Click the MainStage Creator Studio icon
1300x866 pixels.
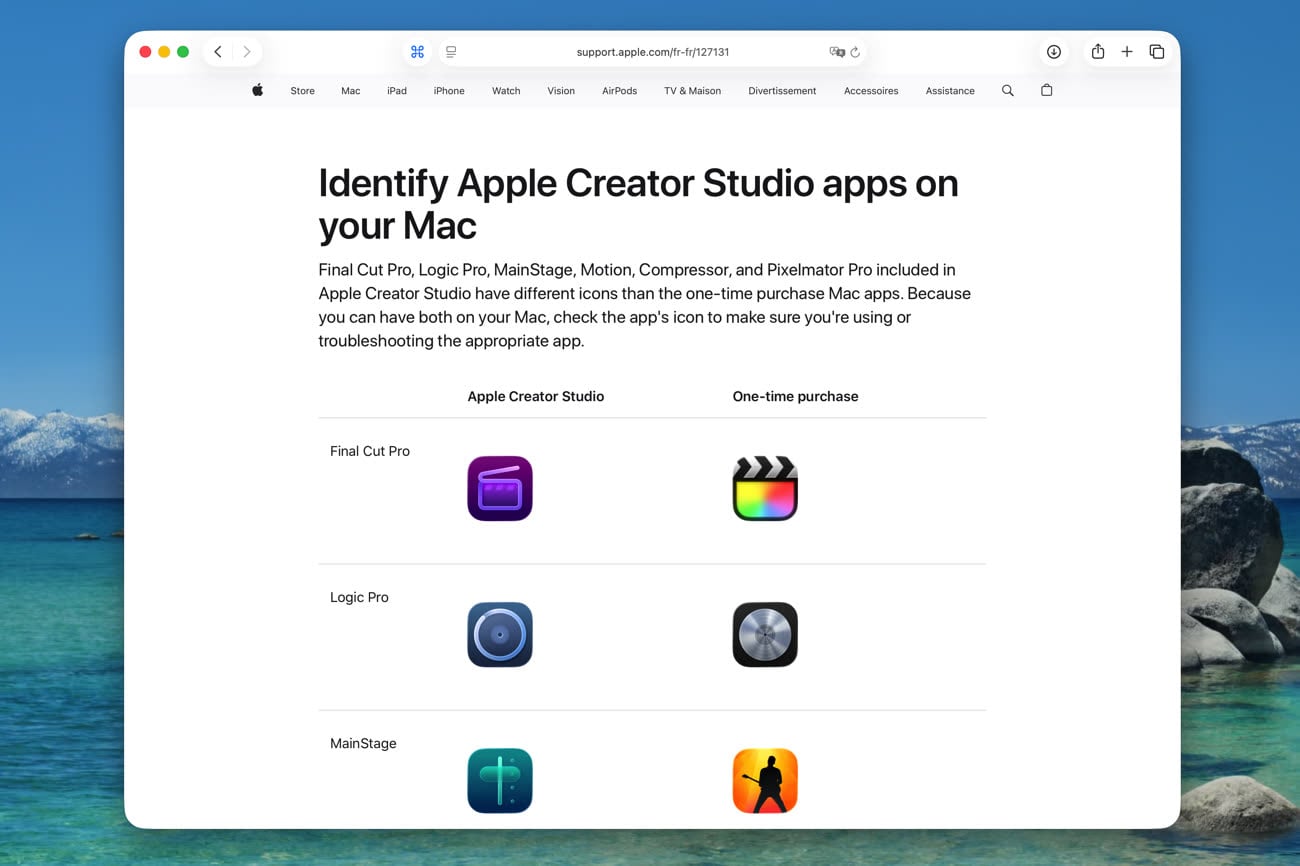point(500,781)
